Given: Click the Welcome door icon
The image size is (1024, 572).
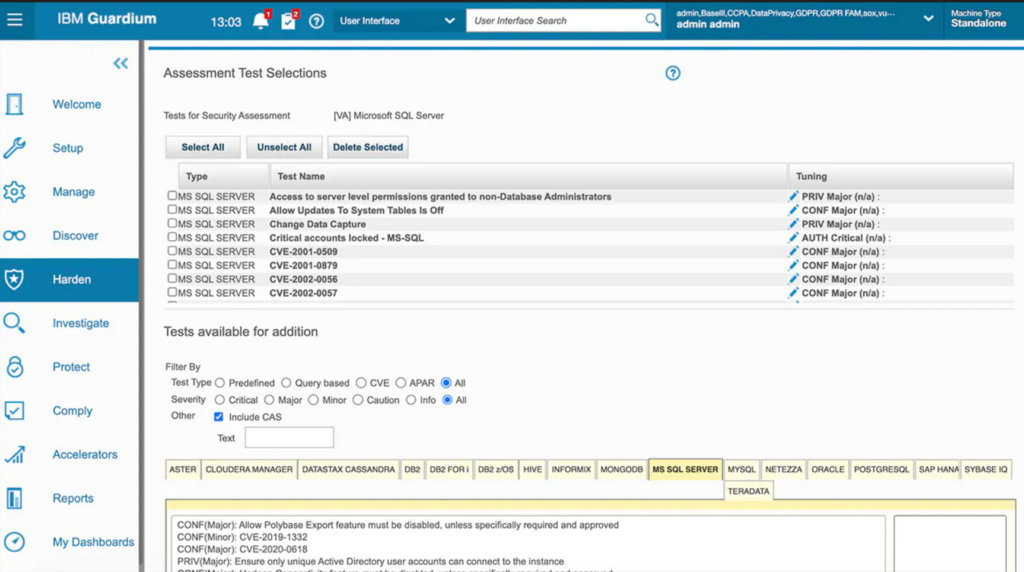Looking at the screenshot, I should (14, 104).
